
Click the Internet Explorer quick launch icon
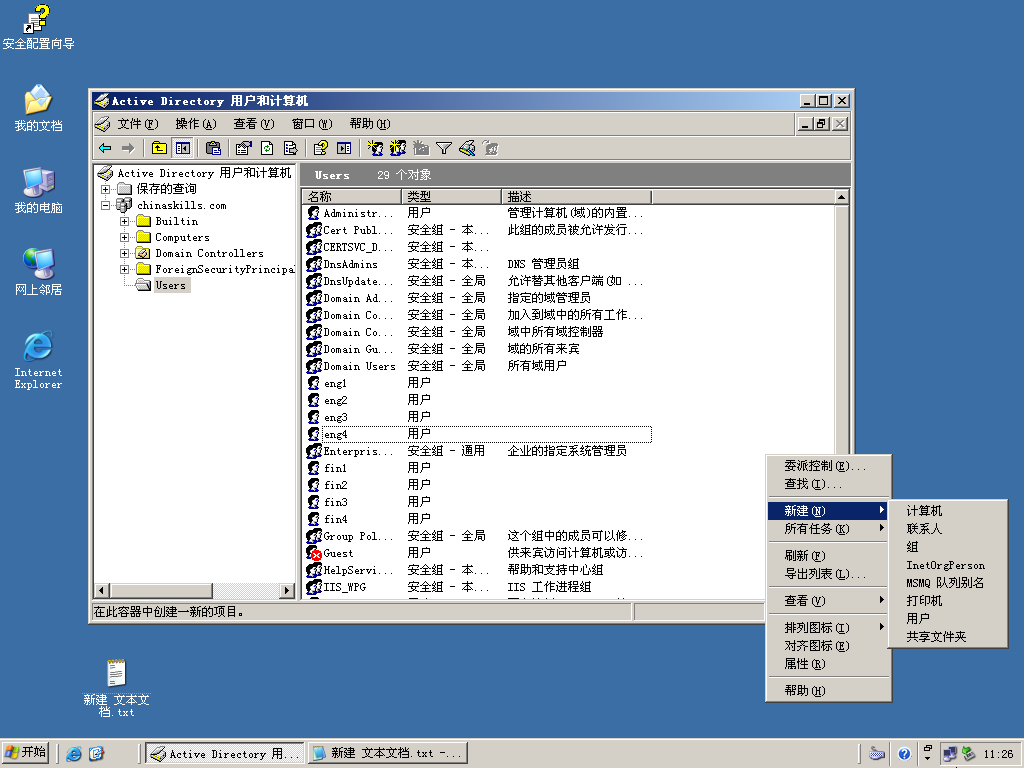[74, 754]
